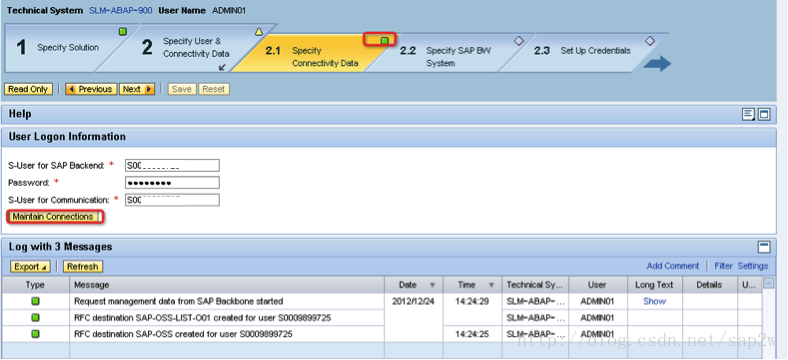Sort by the Message column header
Viewport: 788px width, 360px height.
tap(227, 285)
